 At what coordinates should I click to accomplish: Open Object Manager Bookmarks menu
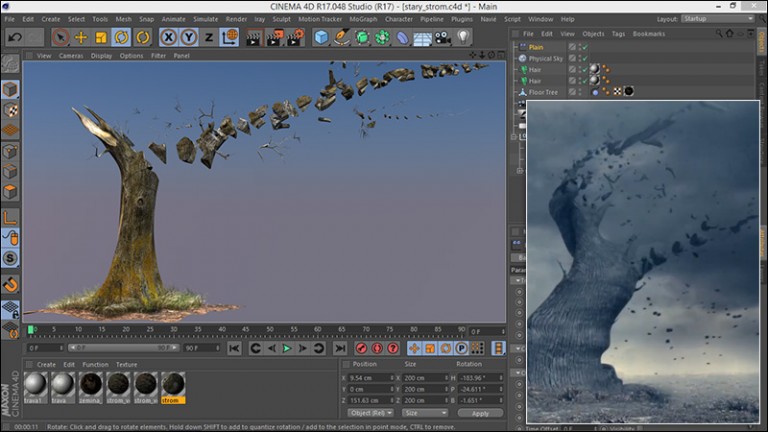pyautogui.click(x=648, y=34)
